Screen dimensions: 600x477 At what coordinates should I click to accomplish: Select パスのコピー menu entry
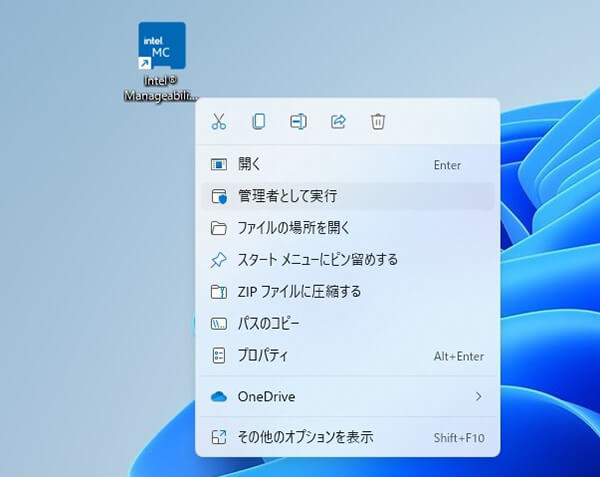(347, 324)
